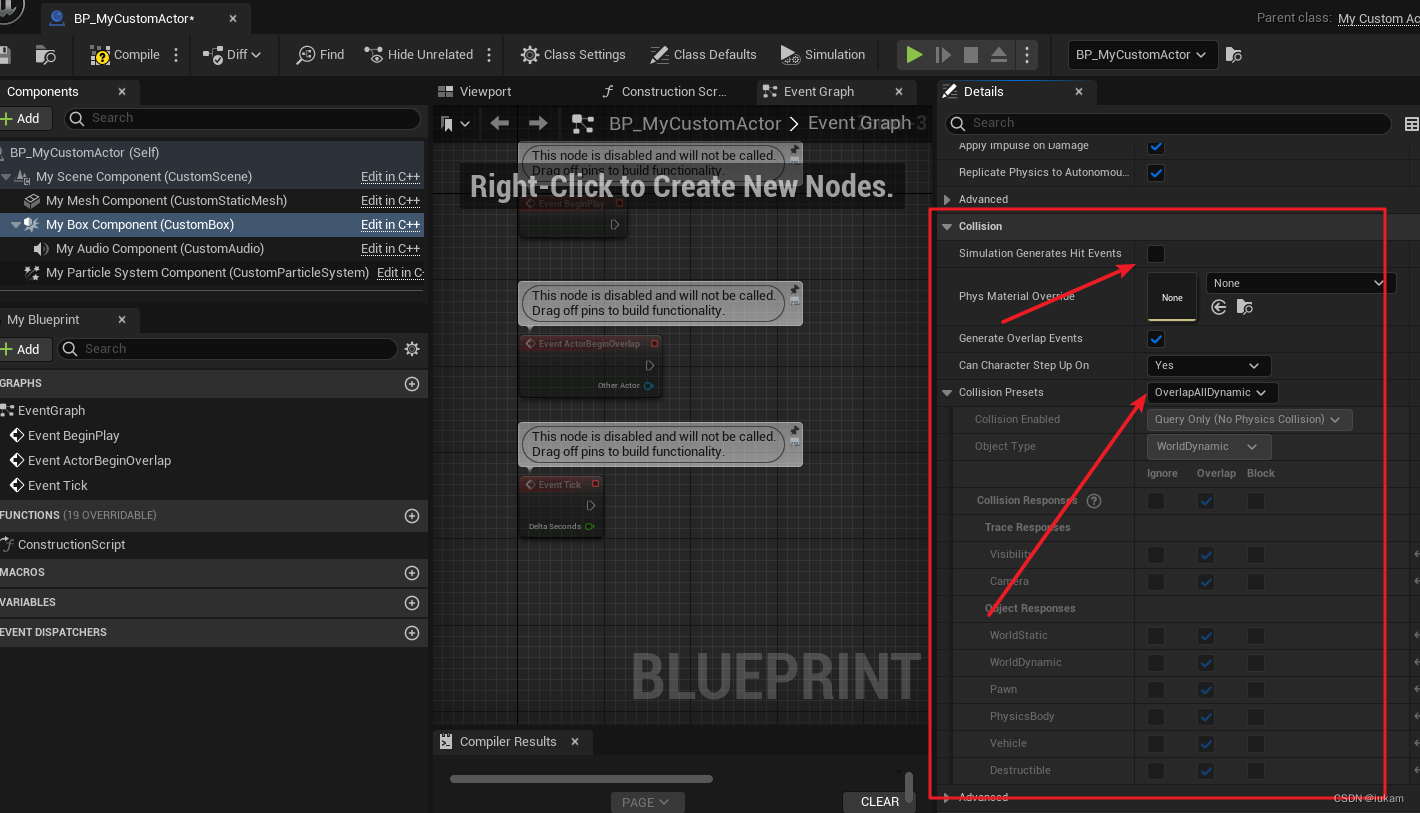This screenshot has width=1420, height=813.
Task: Click the My Blueprint search field
Action: tap(228, 349)
